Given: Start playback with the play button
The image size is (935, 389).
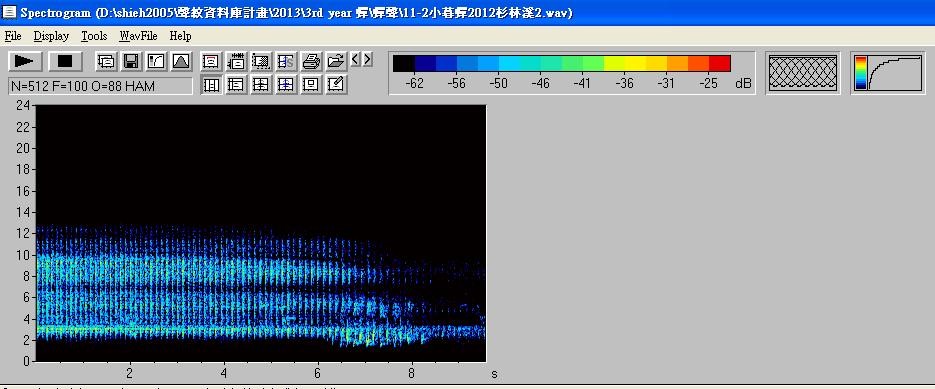Looking at the screenshot, I should tap(25, 61).
